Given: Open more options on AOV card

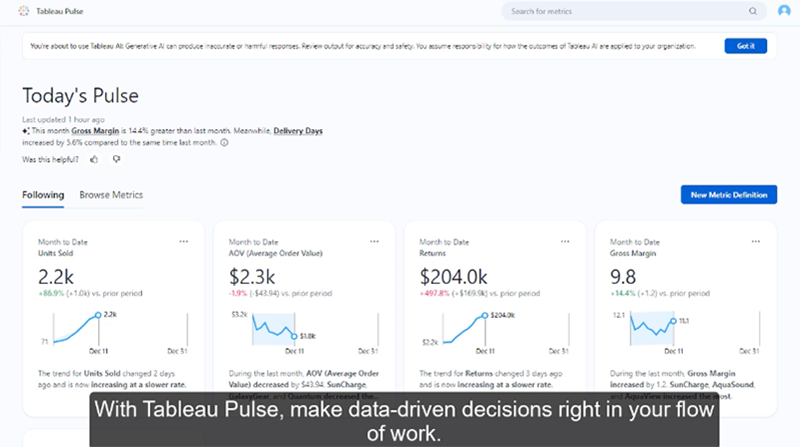Looking at the screenshot, I should pyautogui.click(x=374, y=241).
